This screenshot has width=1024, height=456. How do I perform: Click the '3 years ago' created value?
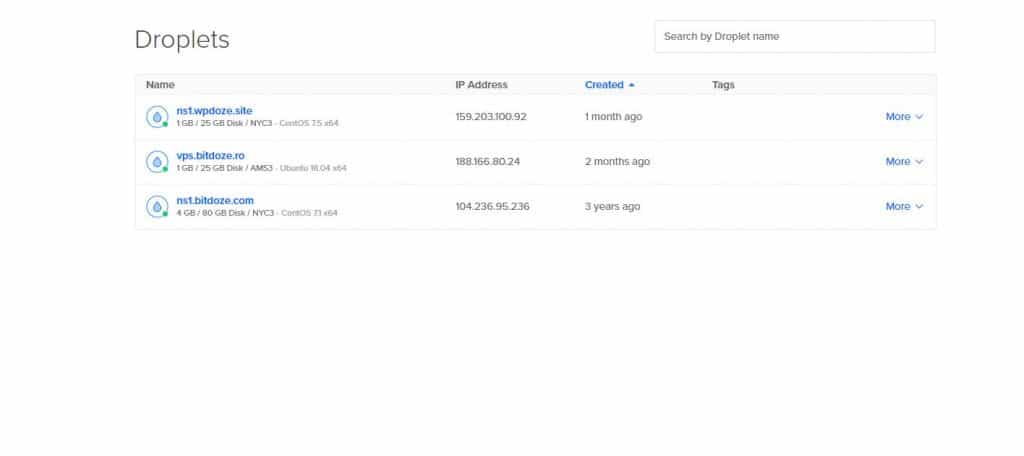(612, 206)
